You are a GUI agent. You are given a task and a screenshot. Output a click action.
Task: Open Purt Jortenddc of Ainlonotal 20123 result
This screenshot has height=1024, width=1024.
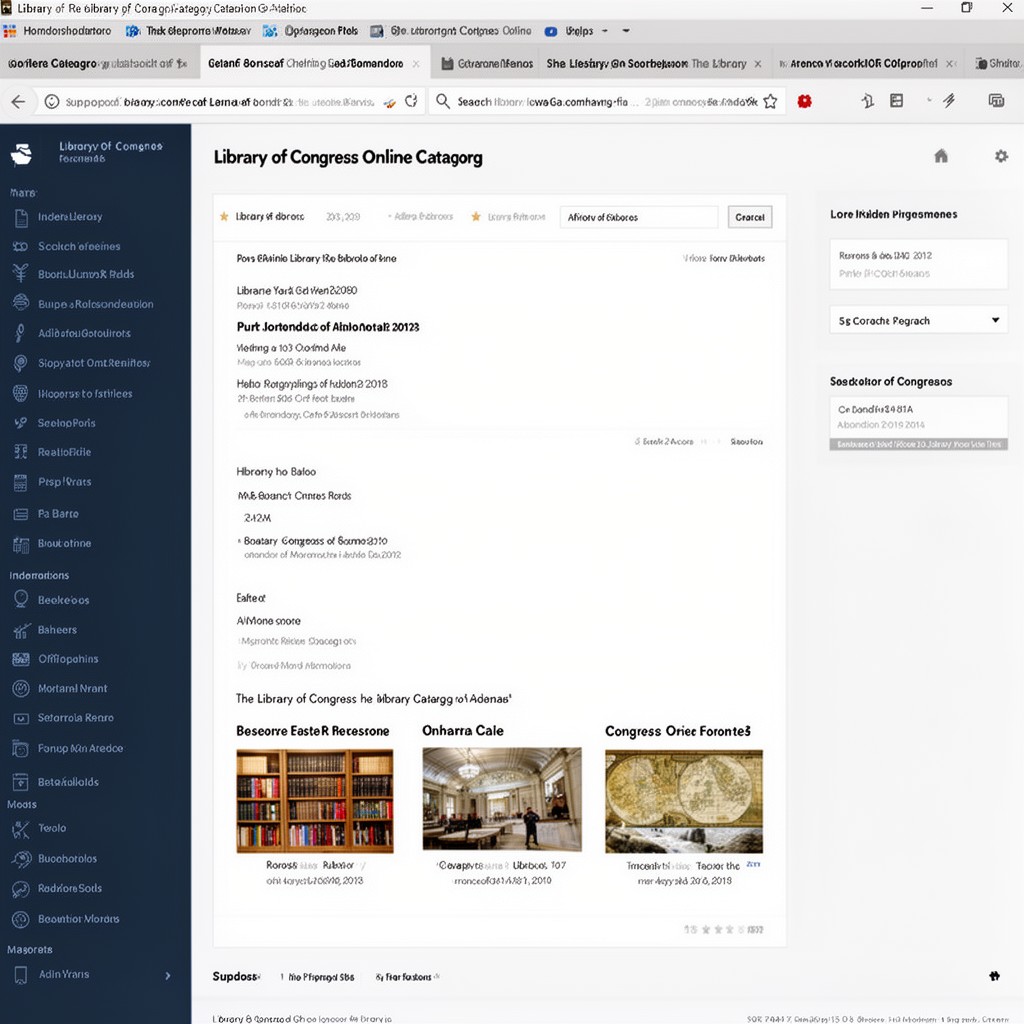pos(328,327)
